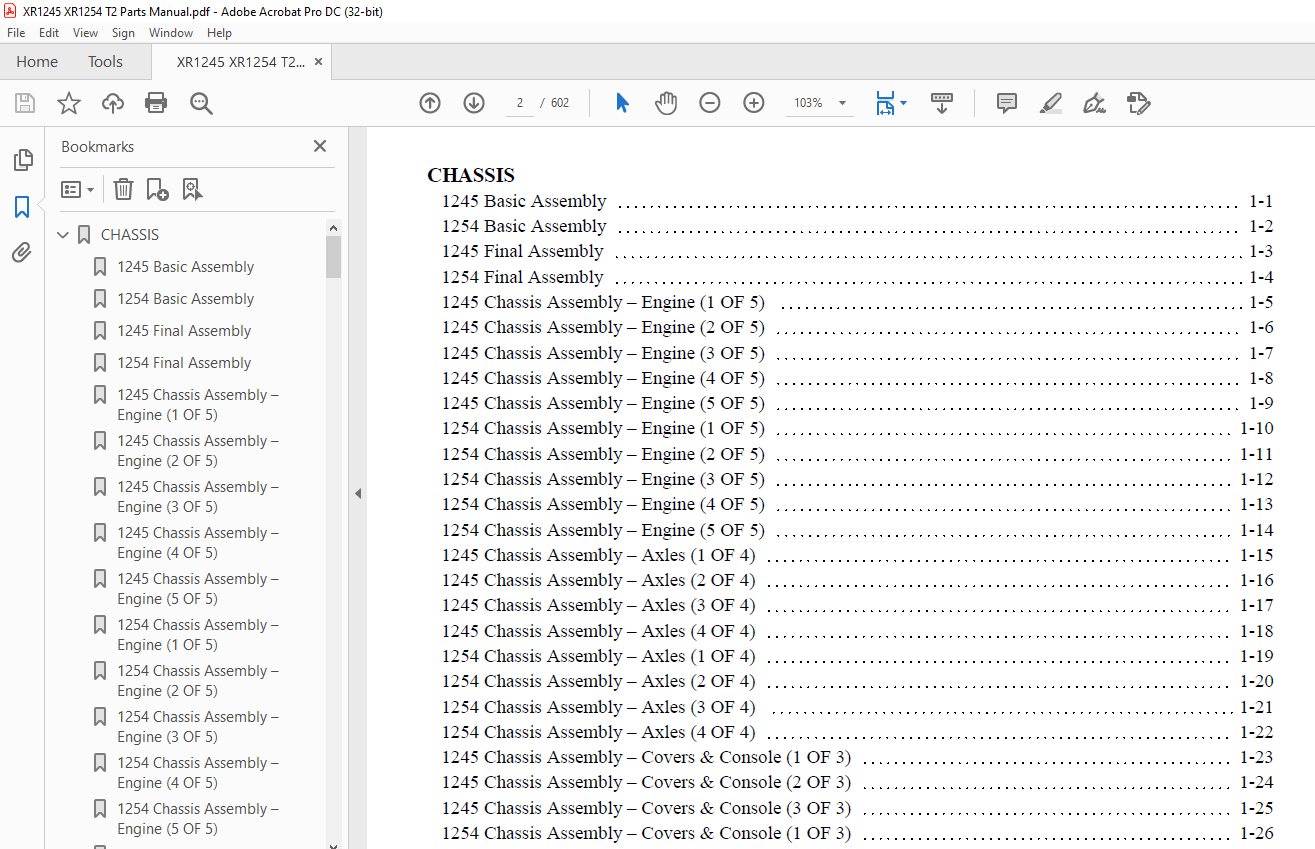Open the Edit menu
The image size is (1315, 849).
[49, 33]
